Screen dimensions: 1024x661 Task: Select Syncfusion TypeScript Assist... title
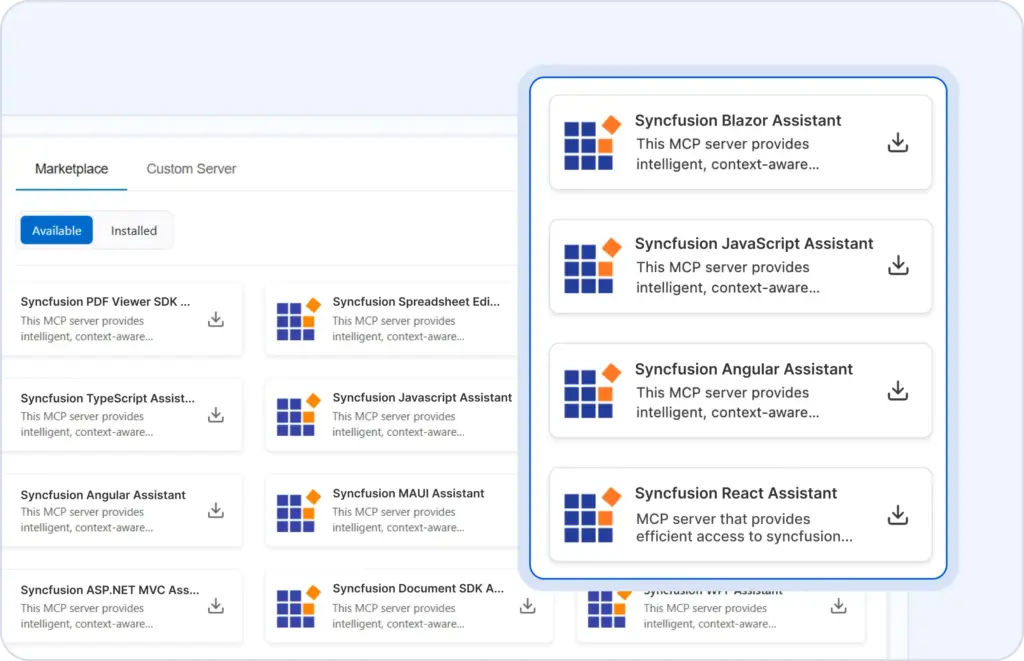(107, 398)
